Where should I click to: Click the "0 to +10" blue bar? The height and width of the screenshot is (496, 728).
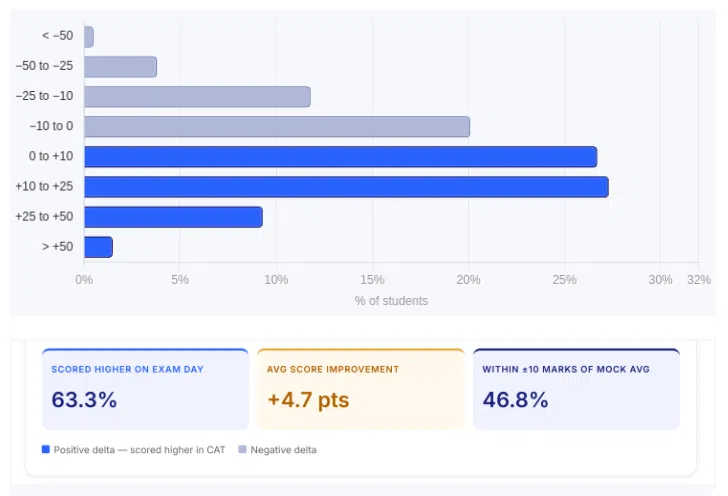click(340, 157)
